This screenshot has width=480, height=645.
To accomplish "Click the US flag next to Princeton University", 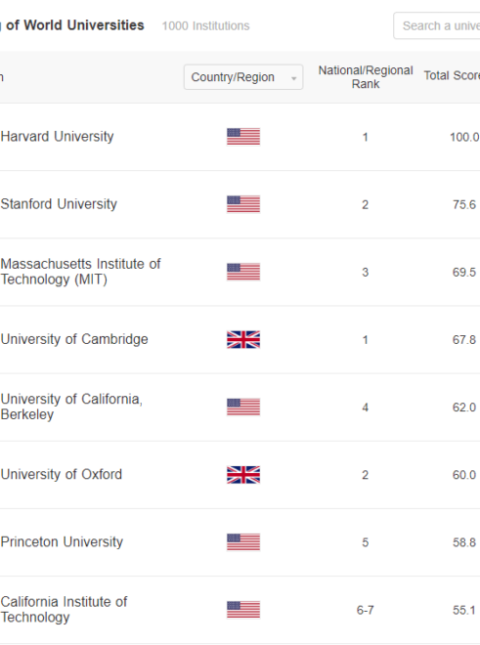I will click(x=243, y=542).
